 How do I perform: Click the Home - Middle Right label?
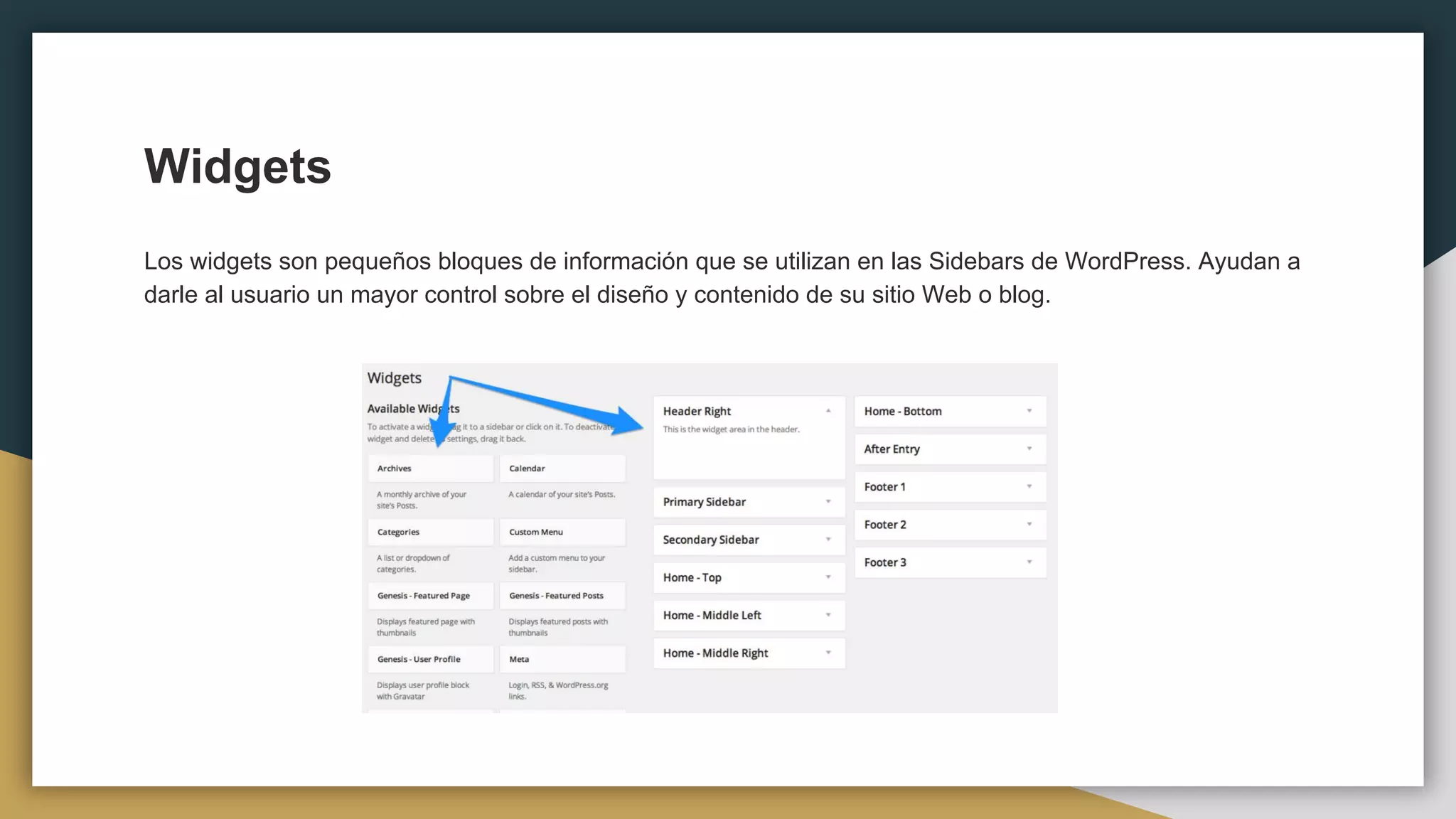coord(716,653)
